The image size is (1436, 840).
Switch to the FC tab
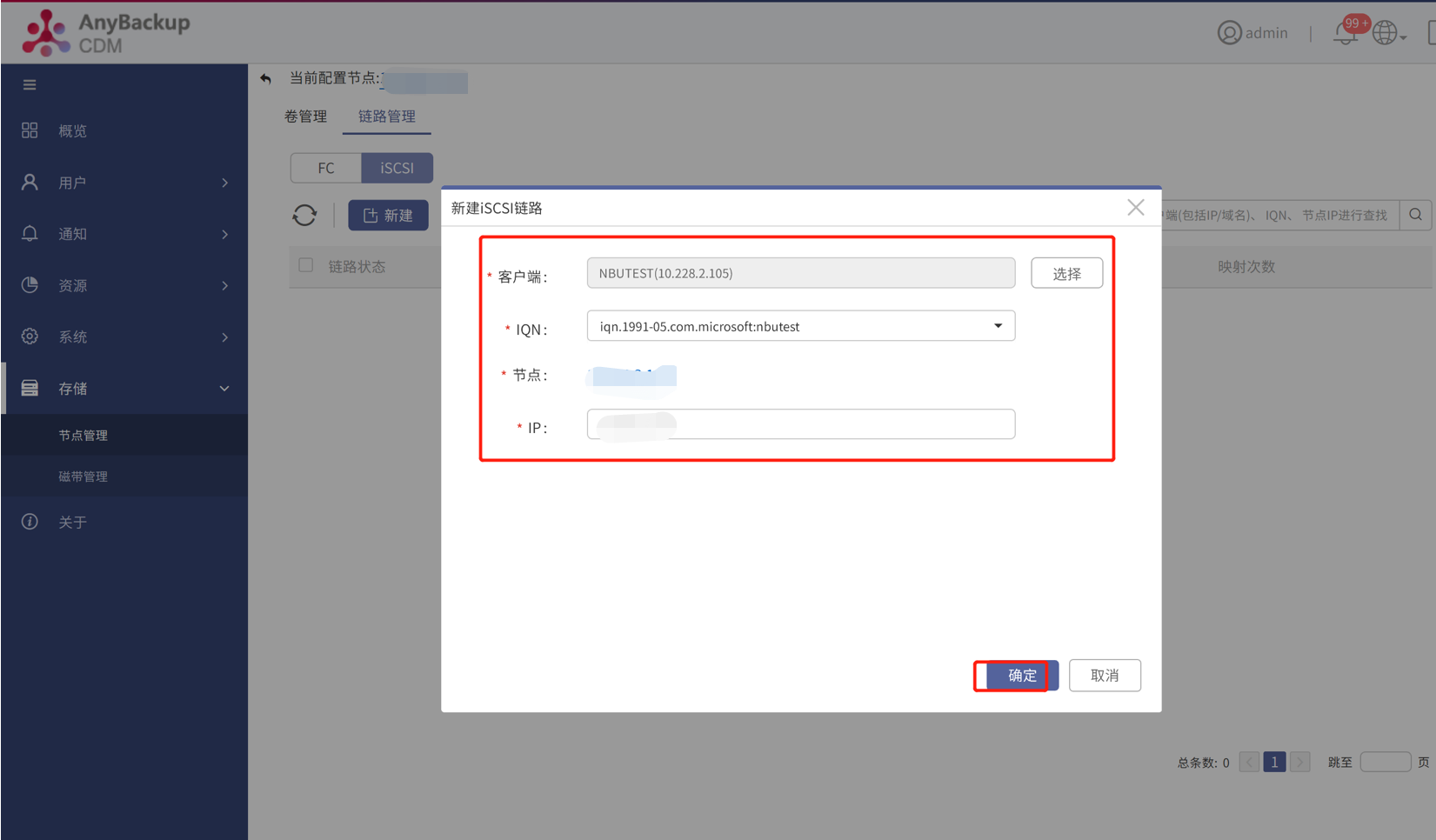325,167
